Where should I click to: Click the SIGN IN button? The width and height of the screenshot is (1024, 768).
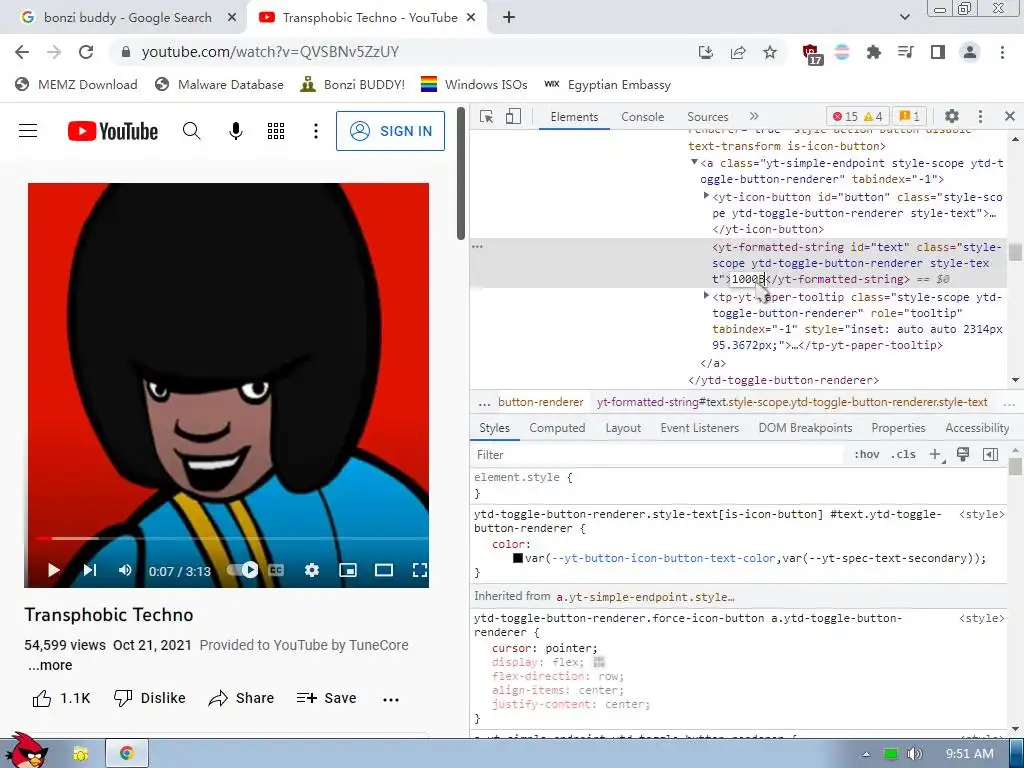point(391,131)
